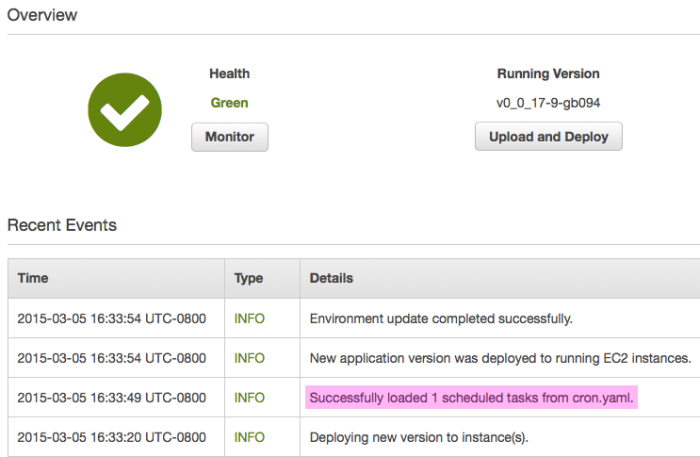
Task: Click the Details column header
Action: (x=331, y=278)
